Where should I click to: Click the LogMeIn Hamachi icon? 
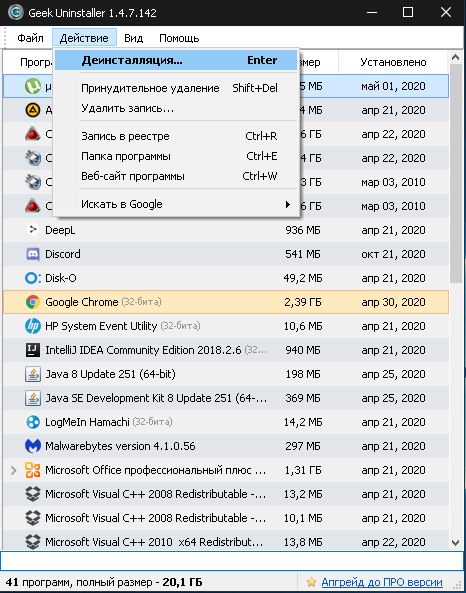(x=33, y=422)
